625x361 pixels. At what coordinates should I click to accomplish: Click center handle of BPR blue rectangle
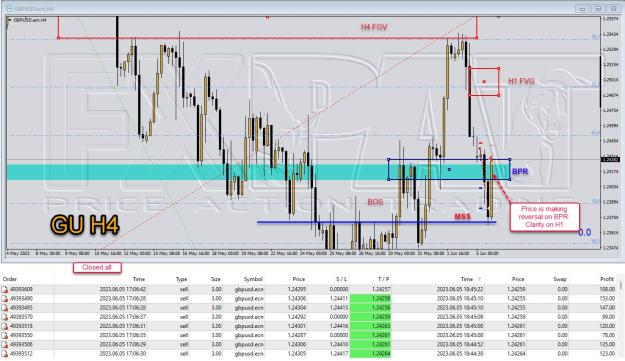[449, 170]
